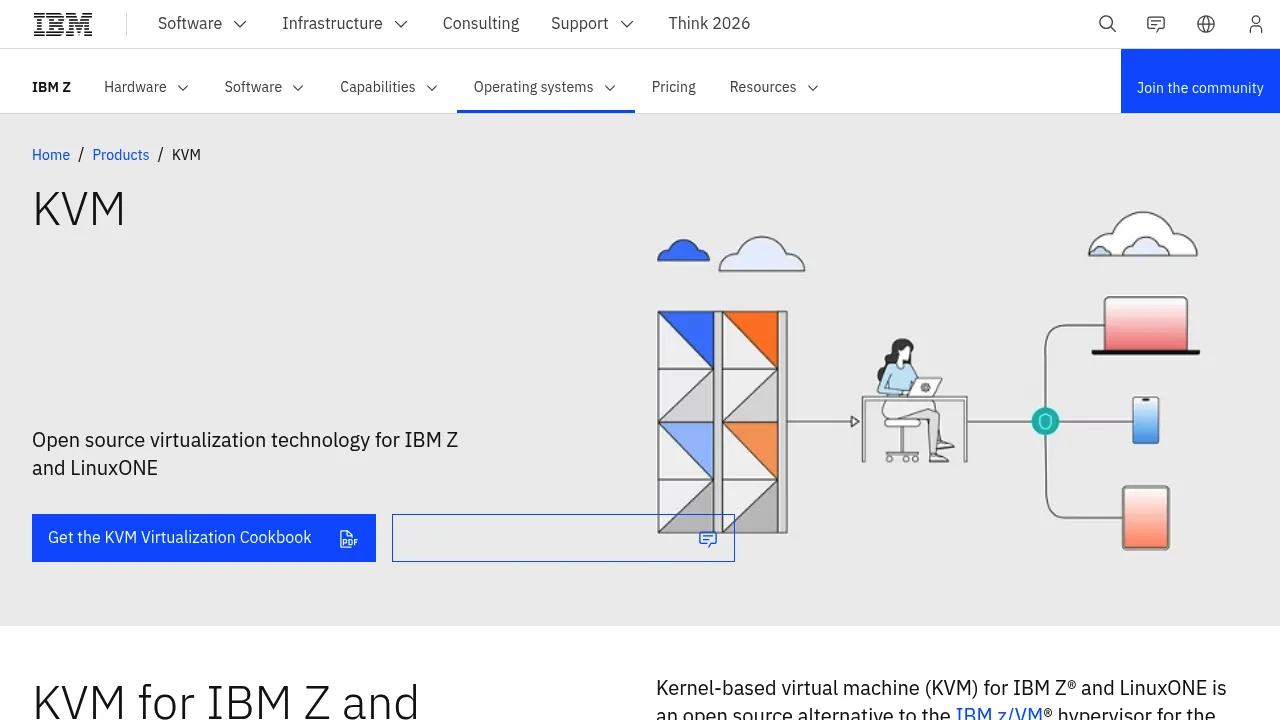Expand the IBM Z Software submenu
The width and height of the screenshot is (1280, 720).
pyautogui.click(x=265, y=87)
